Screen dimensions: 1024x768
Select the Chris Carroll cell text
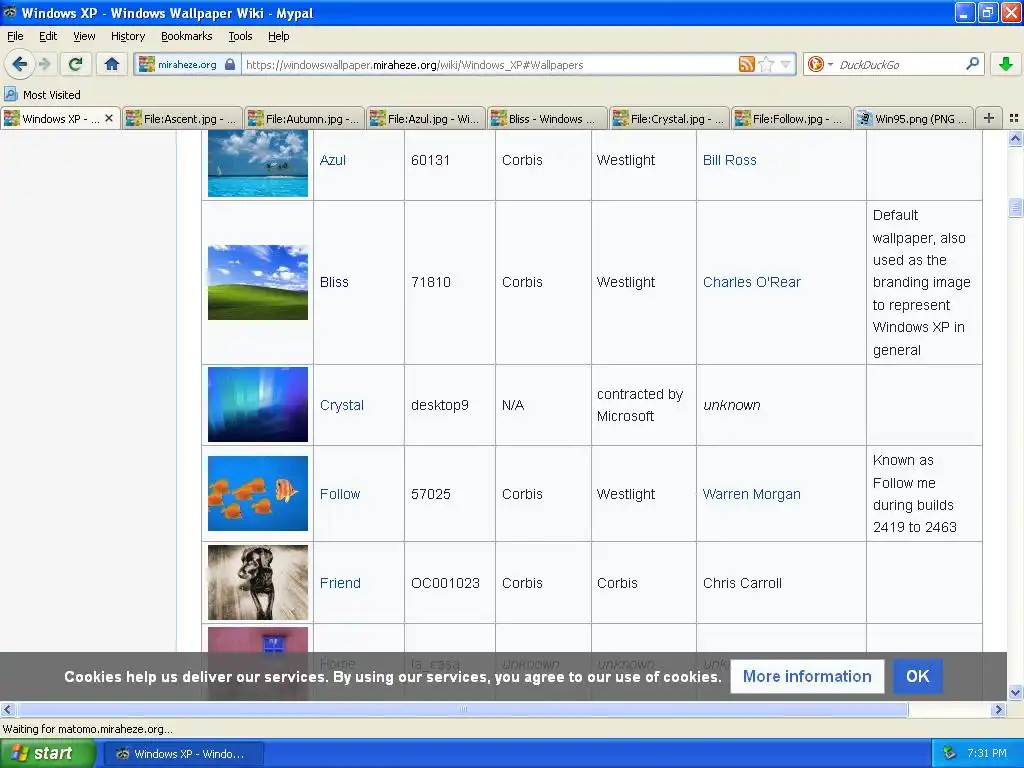pos(742,583)
